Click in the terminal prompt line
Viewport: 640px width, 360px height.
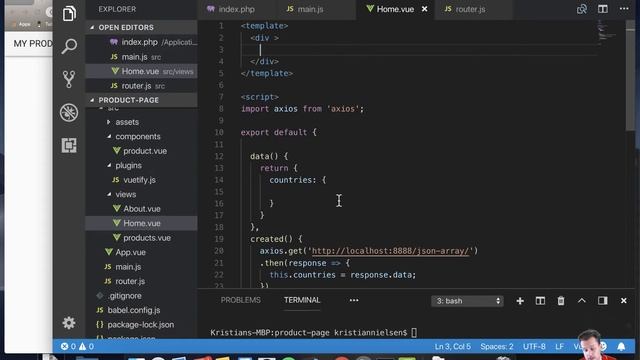point(313,333)
